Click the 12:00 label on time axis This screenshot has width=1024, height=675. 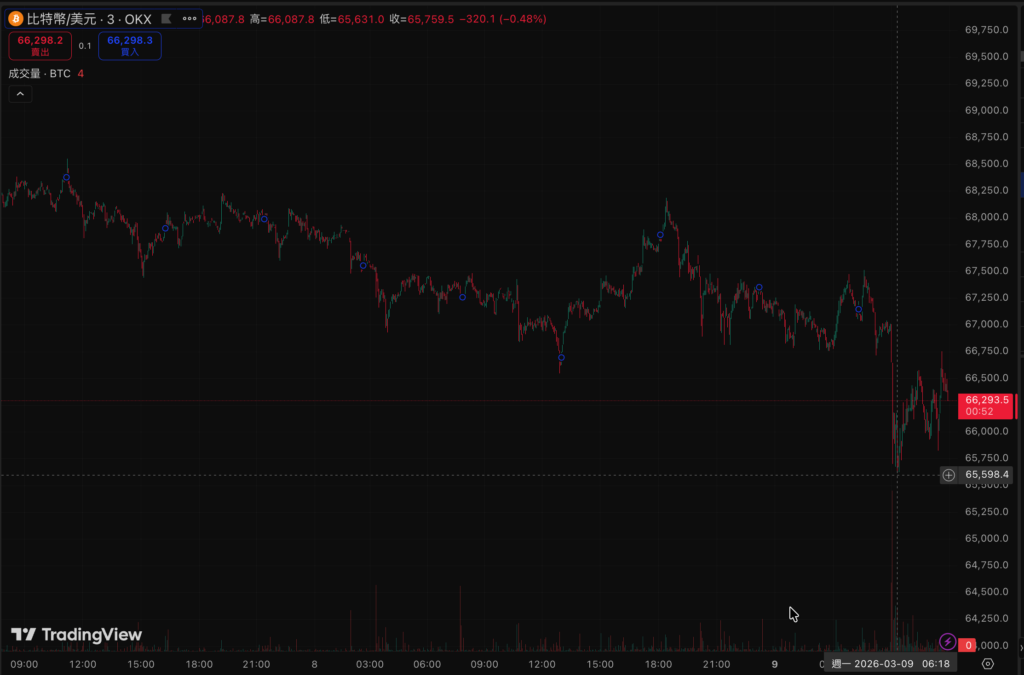coord(82,663)
